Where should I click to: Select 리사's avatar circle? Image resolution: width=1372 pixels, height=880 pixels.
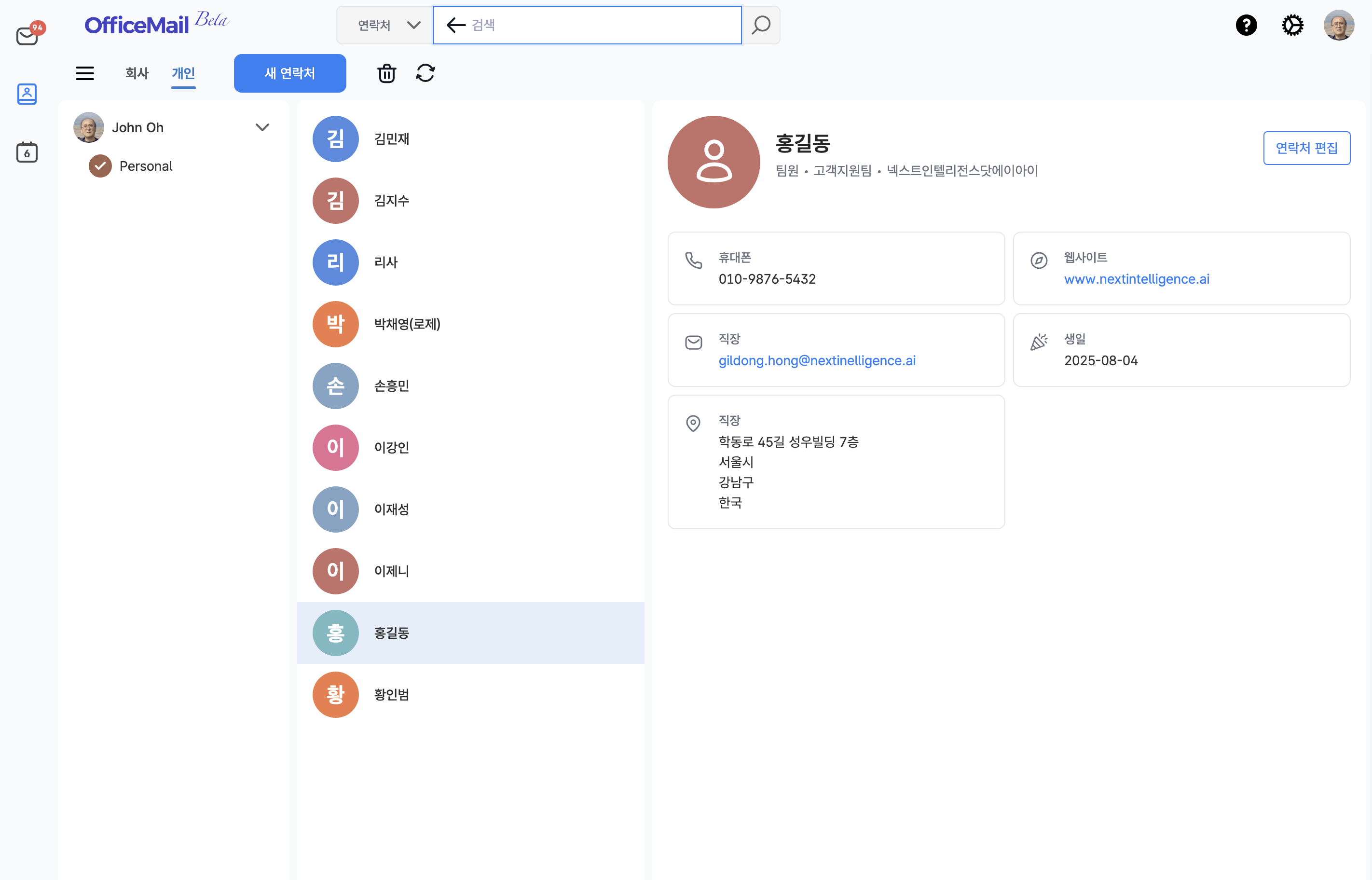[x=335, y=262]
